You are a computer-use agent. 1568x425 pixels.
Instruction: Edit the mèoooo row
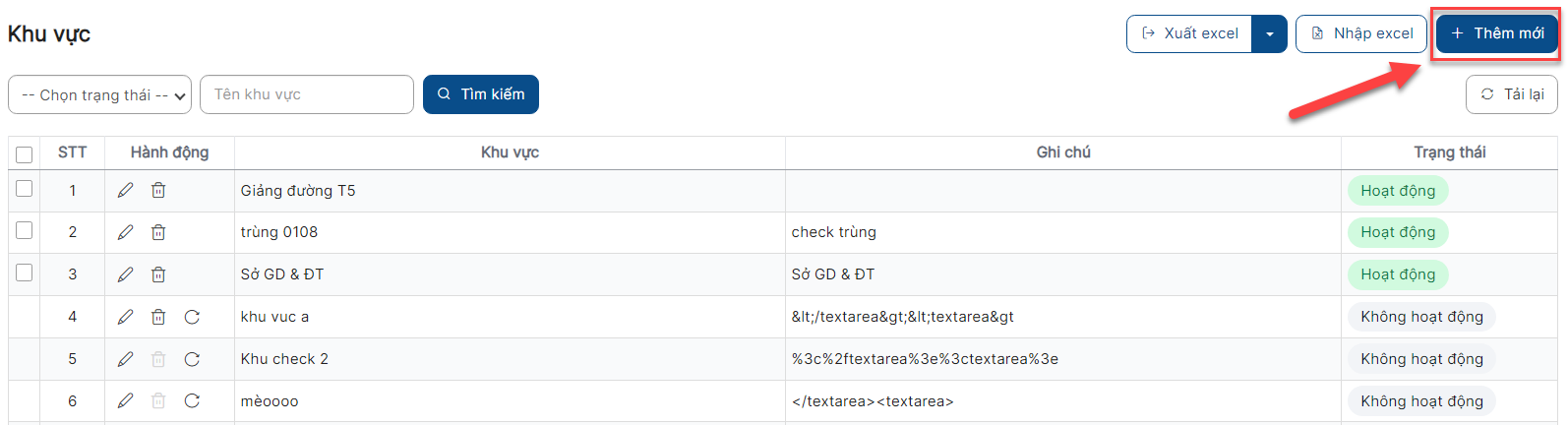click(125, 401)
